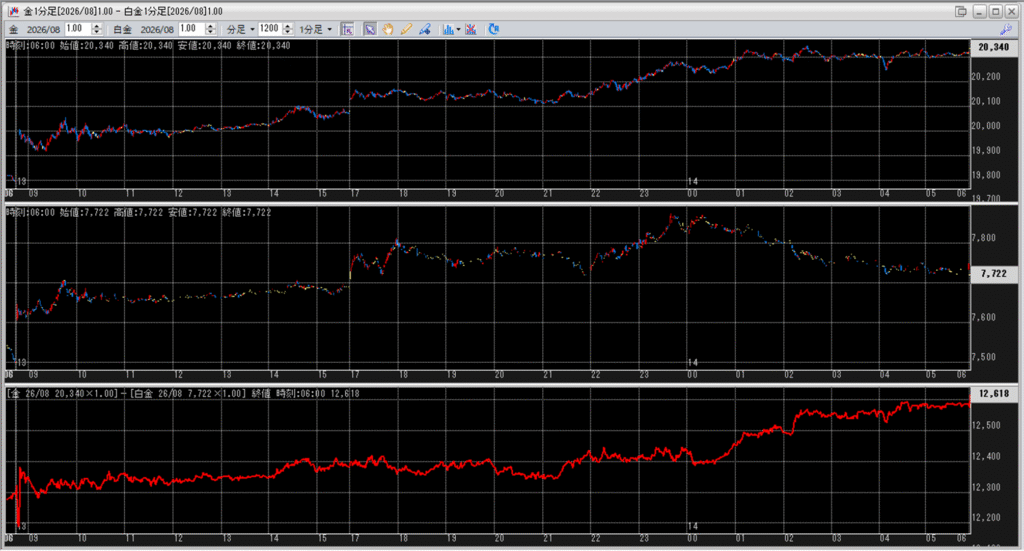Toggle the crosshair cursor tool
The width and height of the screenshot is (1024, 551).
(347, 29)
